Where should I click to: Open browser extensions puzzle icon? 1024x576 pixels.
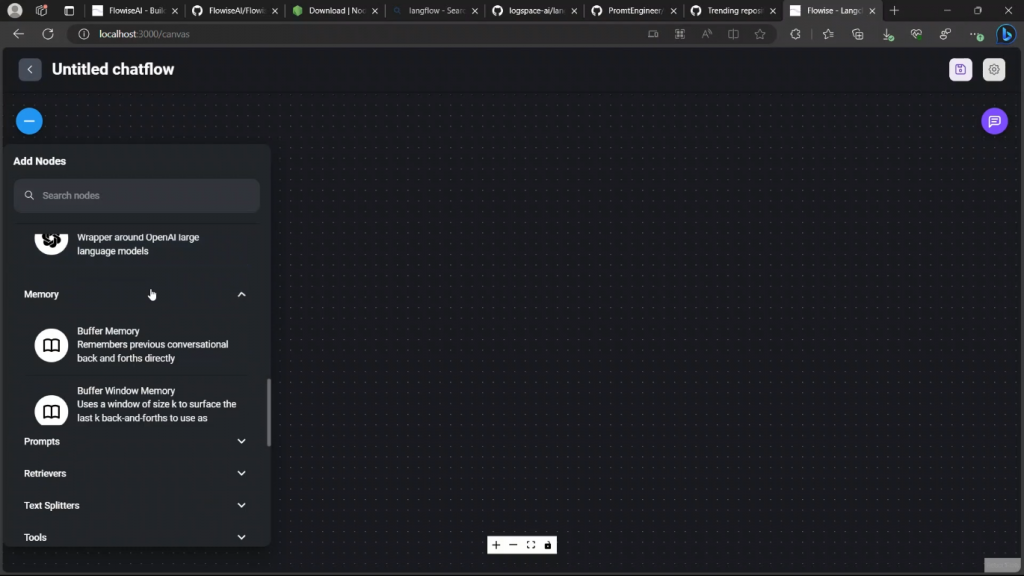tap(795, 34)
